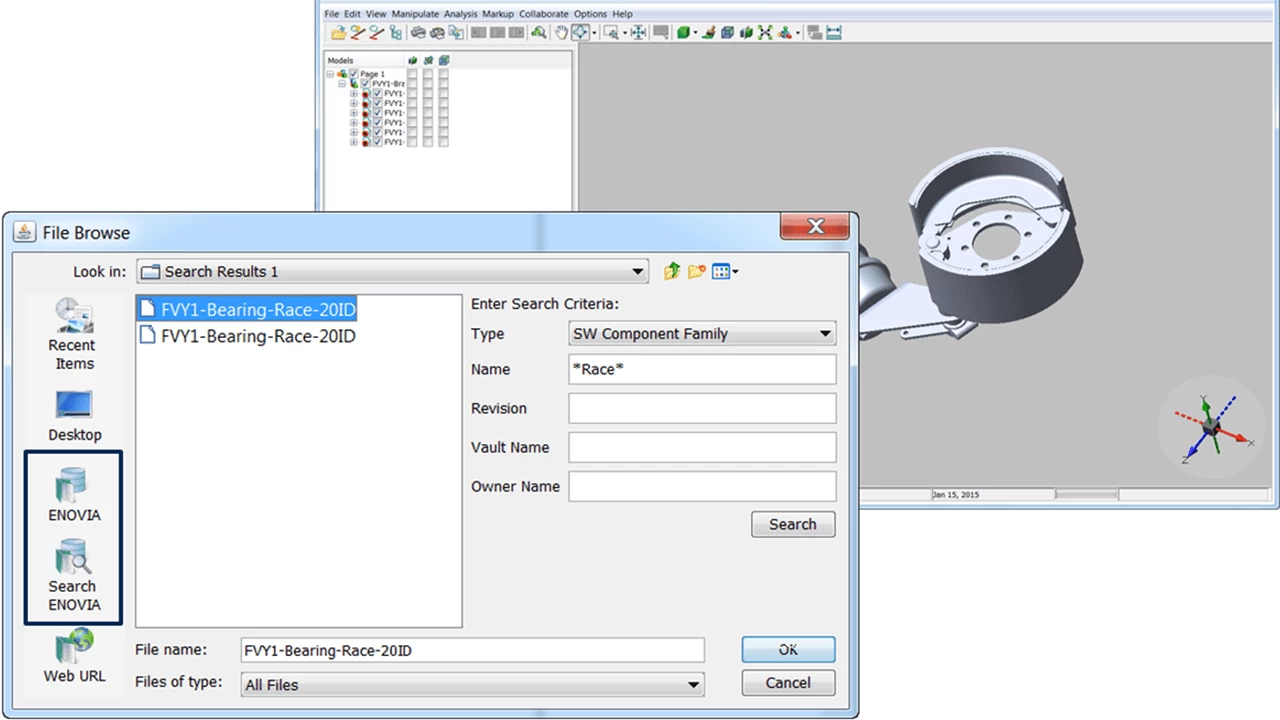Image resolution: width=1280 pixels, height=720 pixels.
Task: Click the Up One Level icon
Action: point(672,271)
